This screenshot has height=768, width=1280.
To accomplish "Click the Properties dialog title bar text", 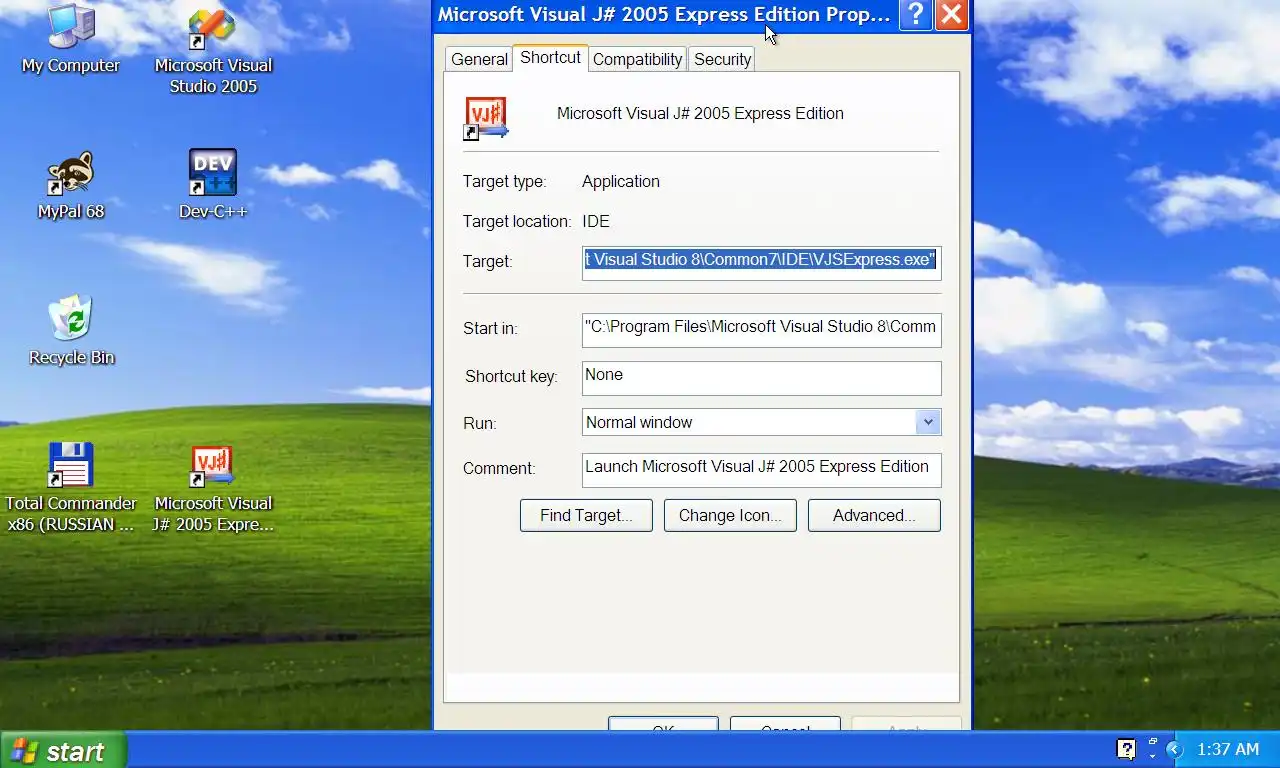I will 664,15.
